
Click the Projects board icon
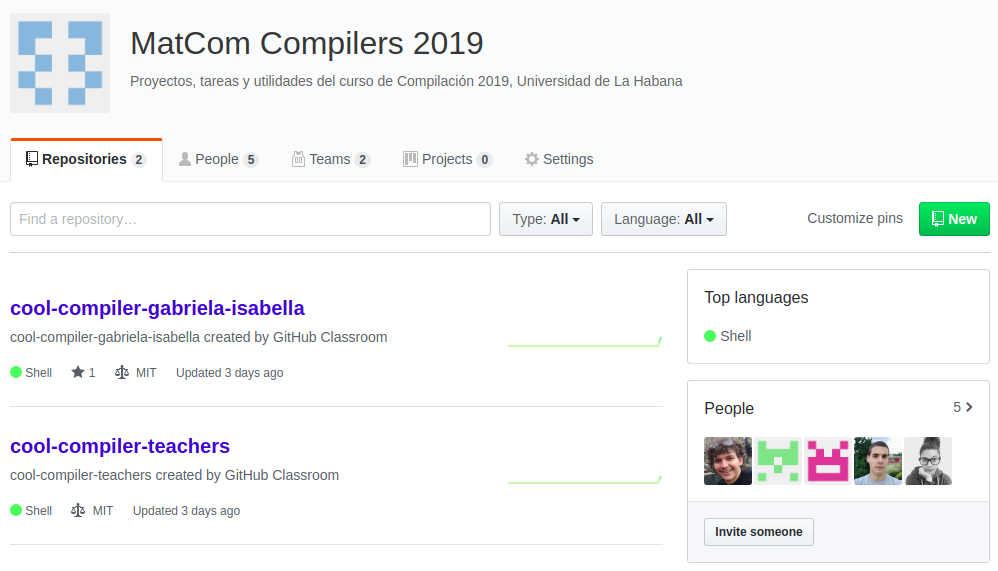tap(411, 159)
